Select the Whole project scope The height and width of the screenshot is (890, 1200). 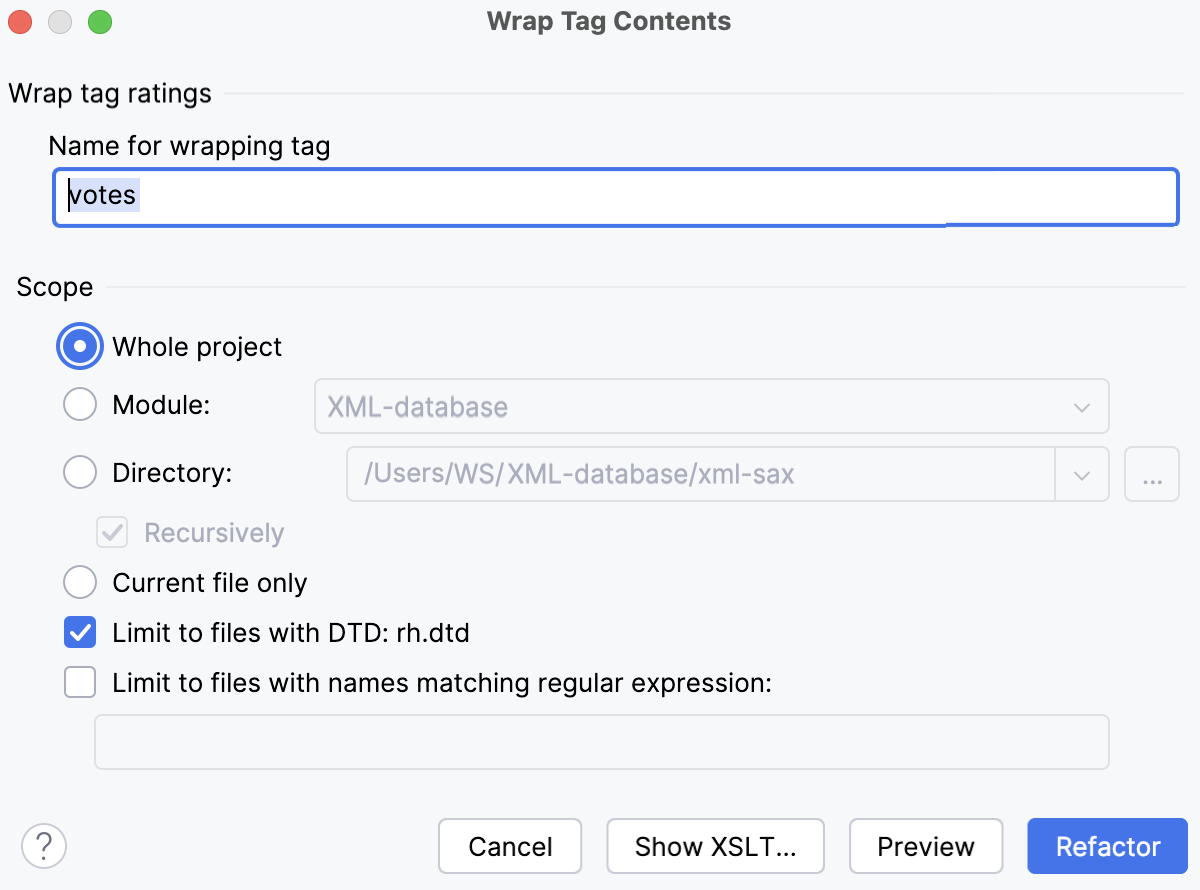(x=79, y=345)
